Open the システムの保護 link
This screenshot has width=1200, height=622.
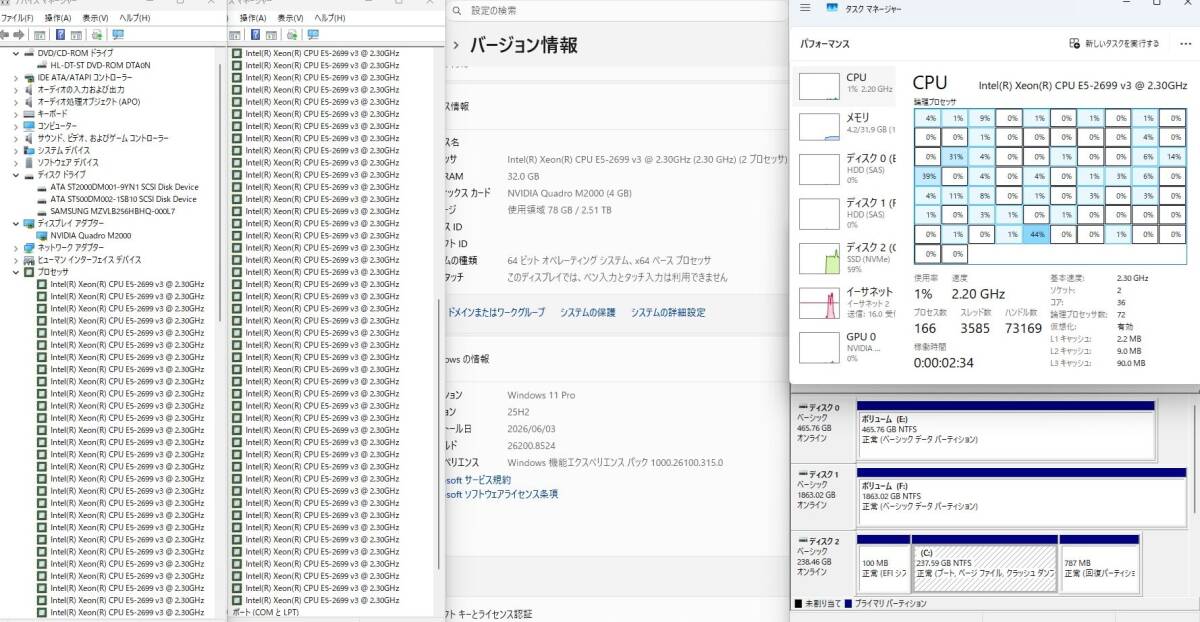[x=588, y=312]
